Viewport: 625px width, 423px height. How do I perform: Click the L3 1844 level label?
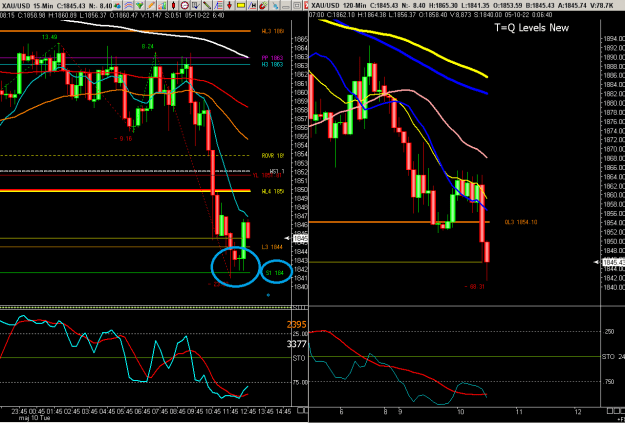point(272,247)
